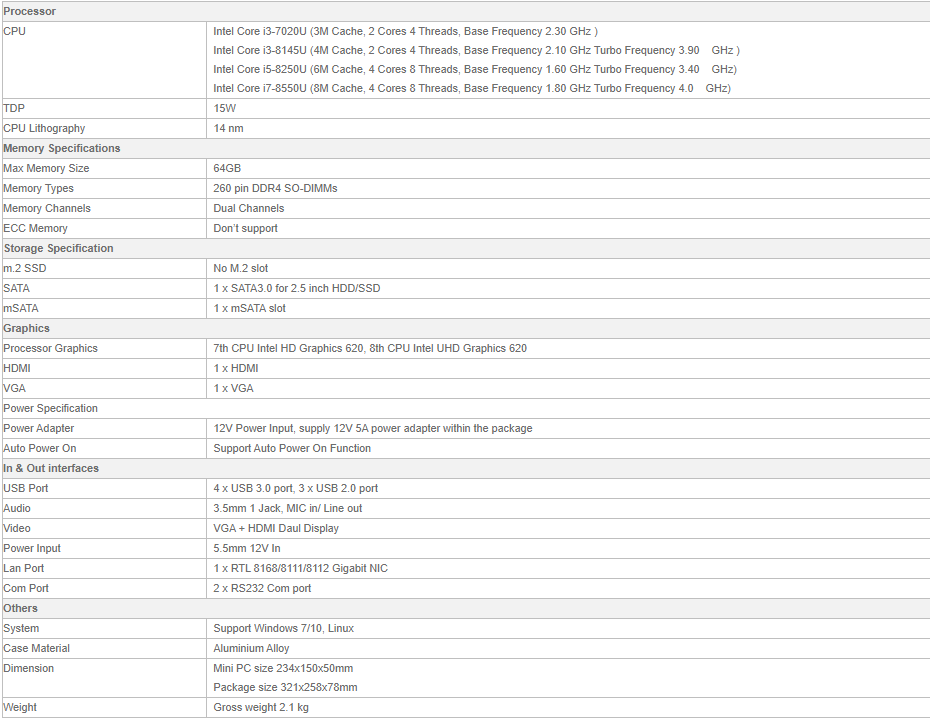Image resolution: width=930 pixels, height=727 pixels.
Task: Click the Graphics section header
Action: point(27,328)
